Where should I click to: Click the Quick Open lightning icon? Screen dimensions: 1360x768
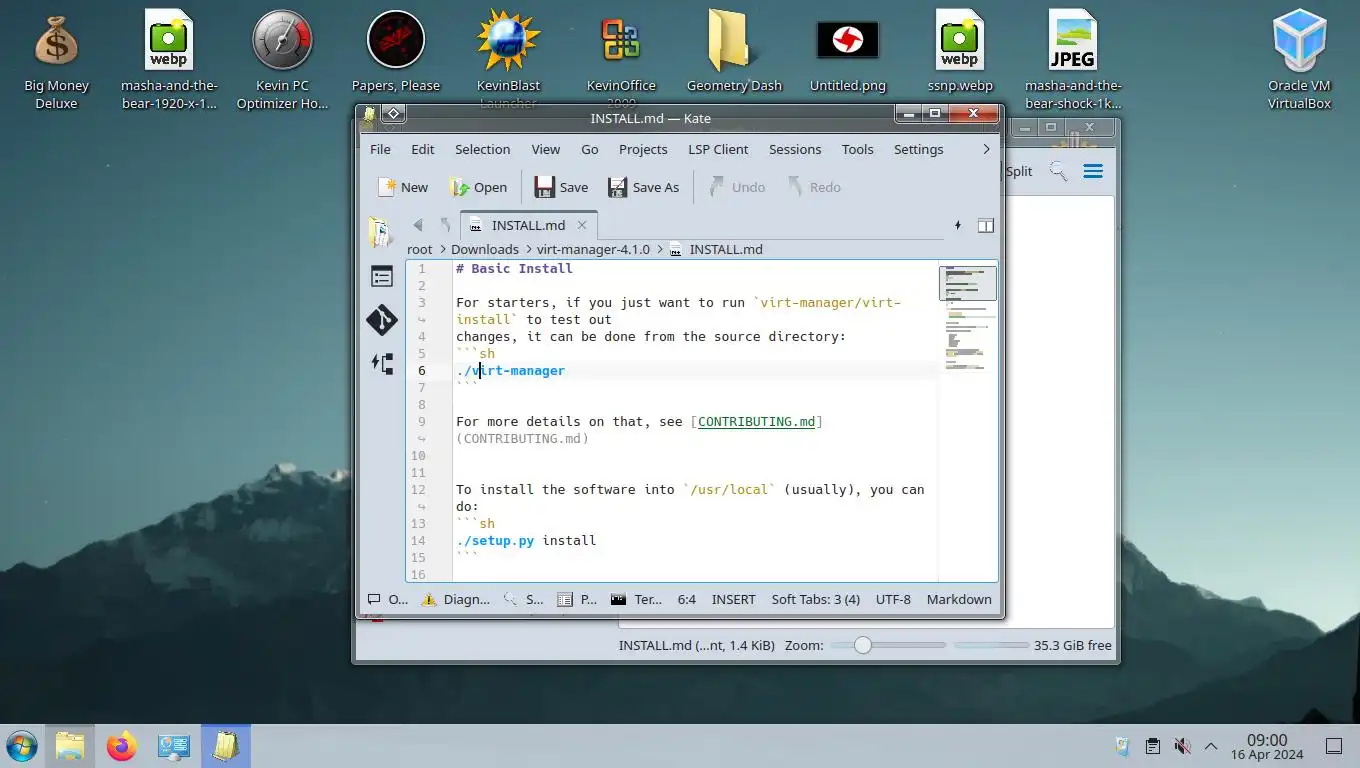click(958, 225)
